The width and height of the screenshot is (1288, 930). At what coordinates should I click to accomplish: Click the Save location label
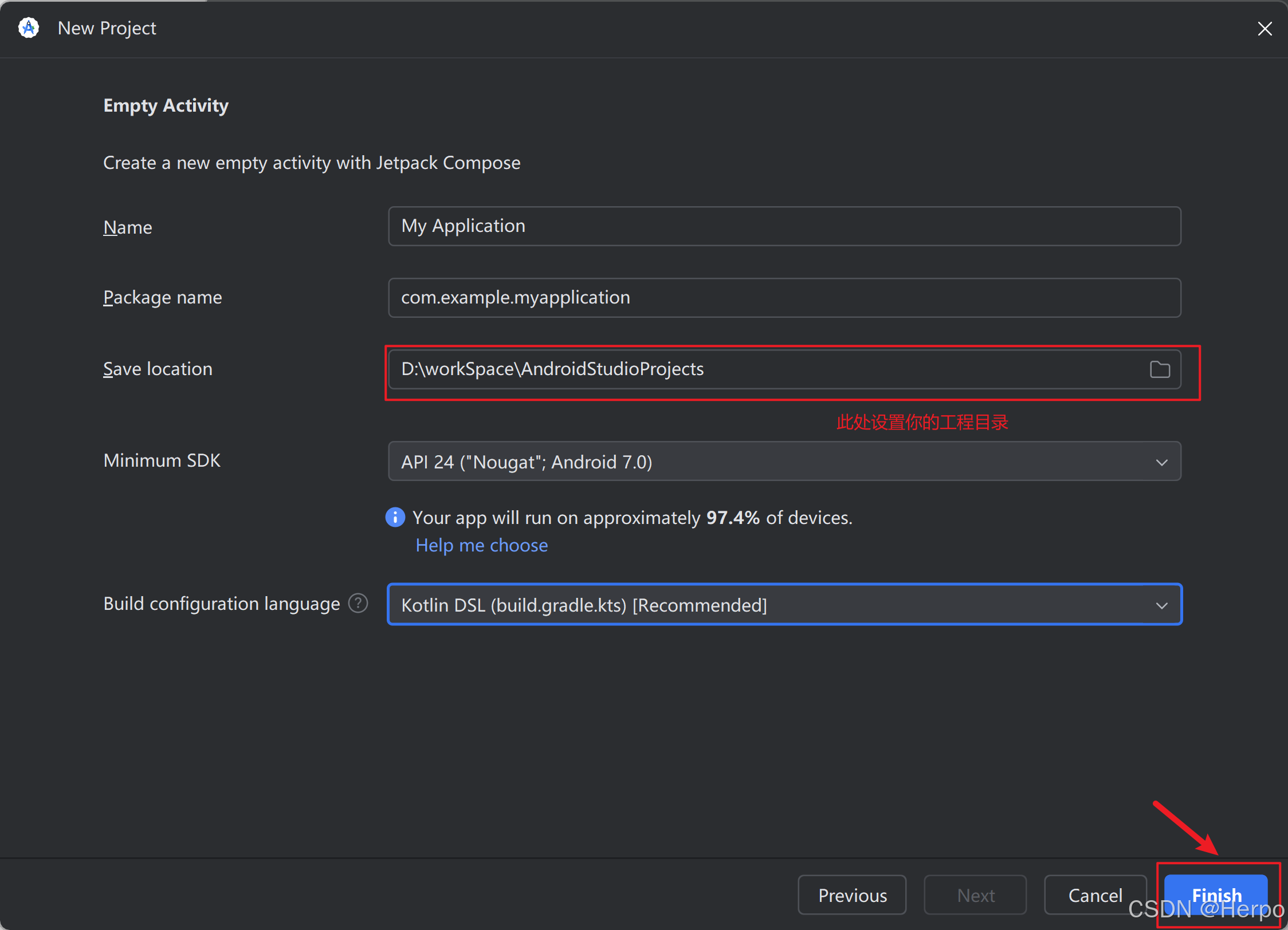tap(158, 369)
